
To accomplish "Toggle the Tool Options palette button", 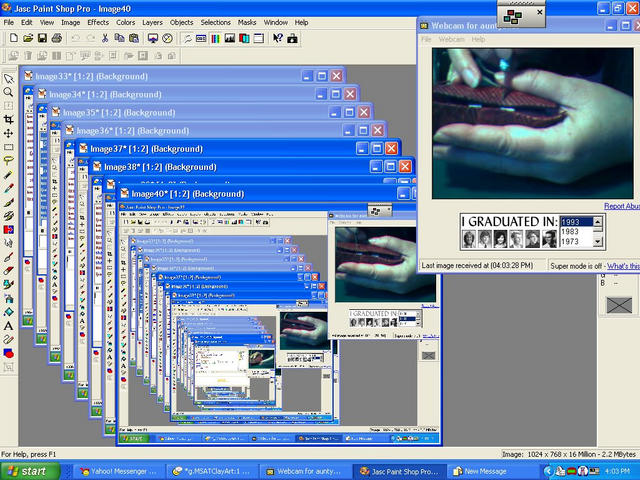I will click(201, 38).
